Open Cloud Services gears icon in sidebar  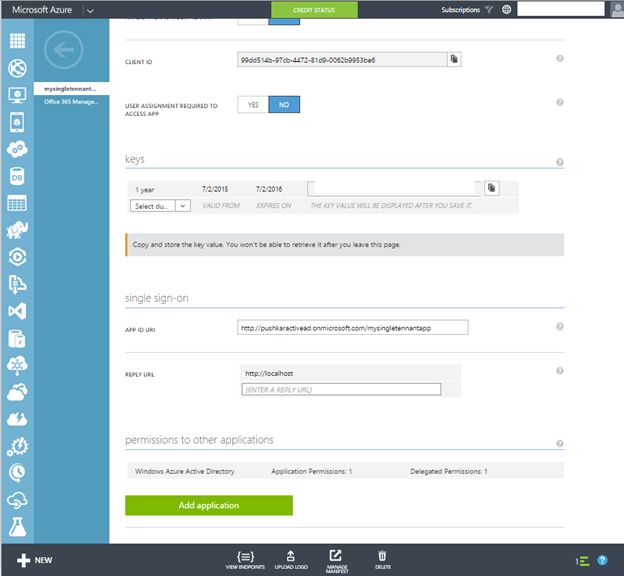point(18,150)
